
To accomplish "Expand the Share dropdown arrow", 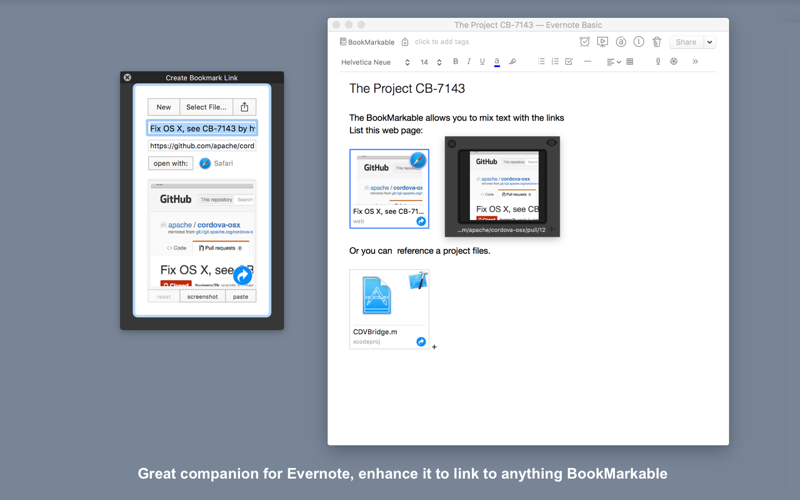I will (710, 42).
